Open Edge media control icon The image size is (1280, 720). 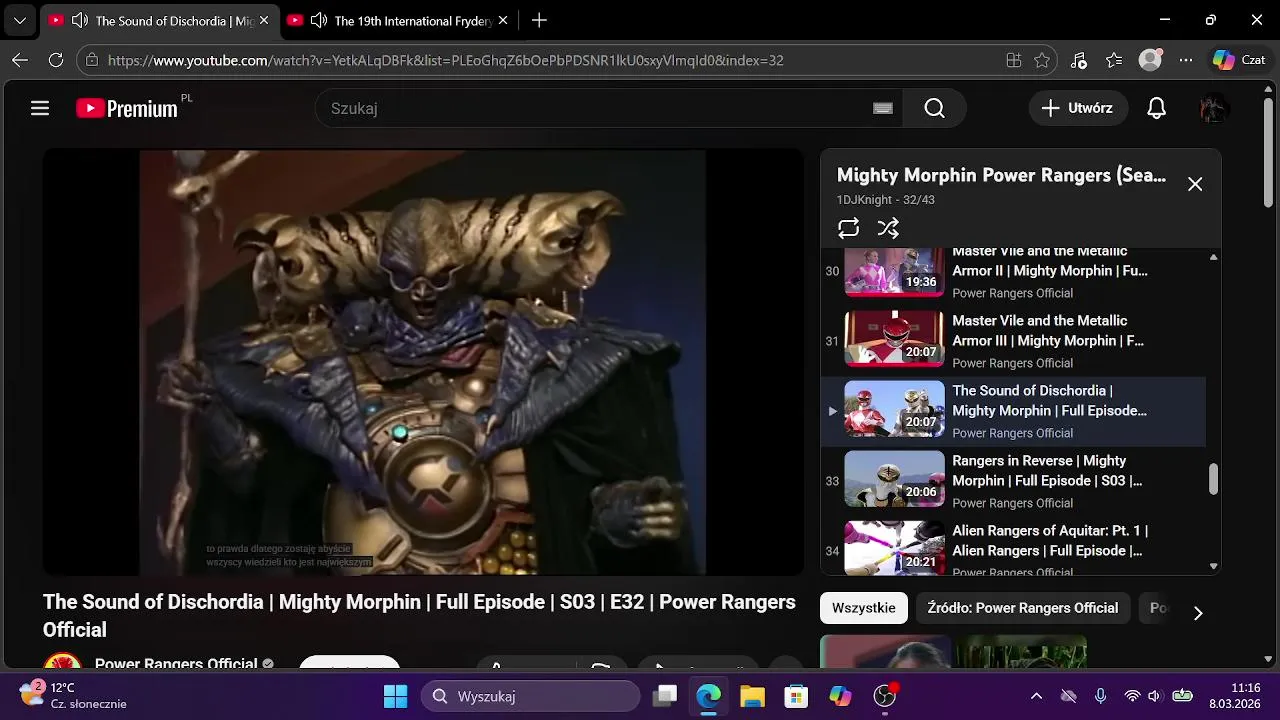[1078, 60]
